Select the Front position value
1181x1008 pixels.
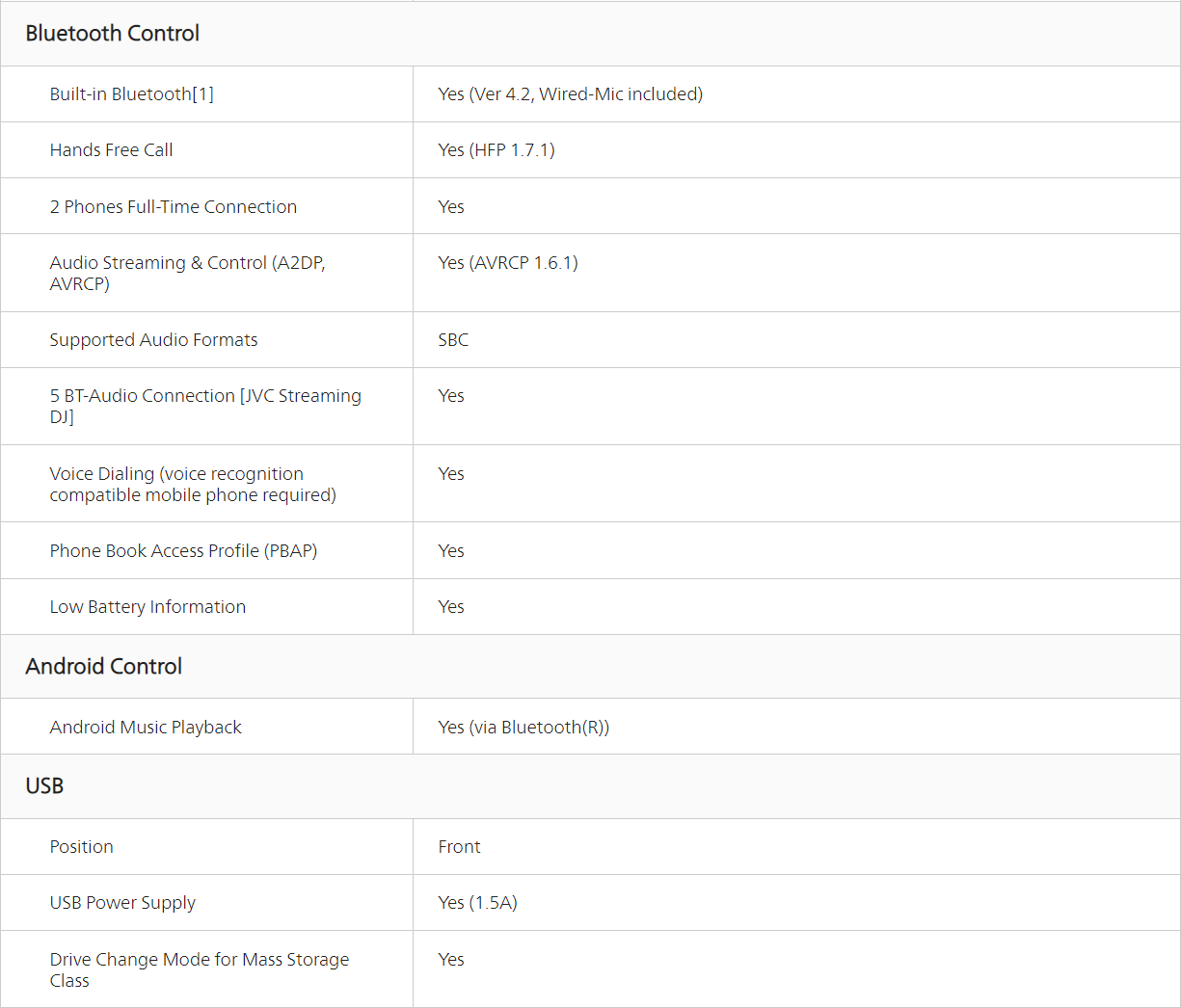coord(459,847)
